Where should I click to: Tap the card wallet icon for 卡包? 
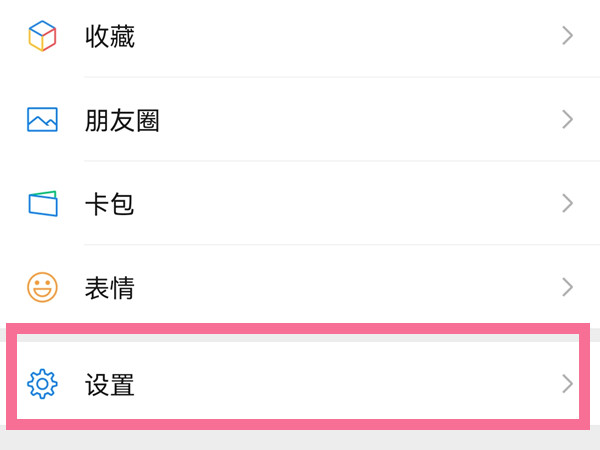coord(42,204)
